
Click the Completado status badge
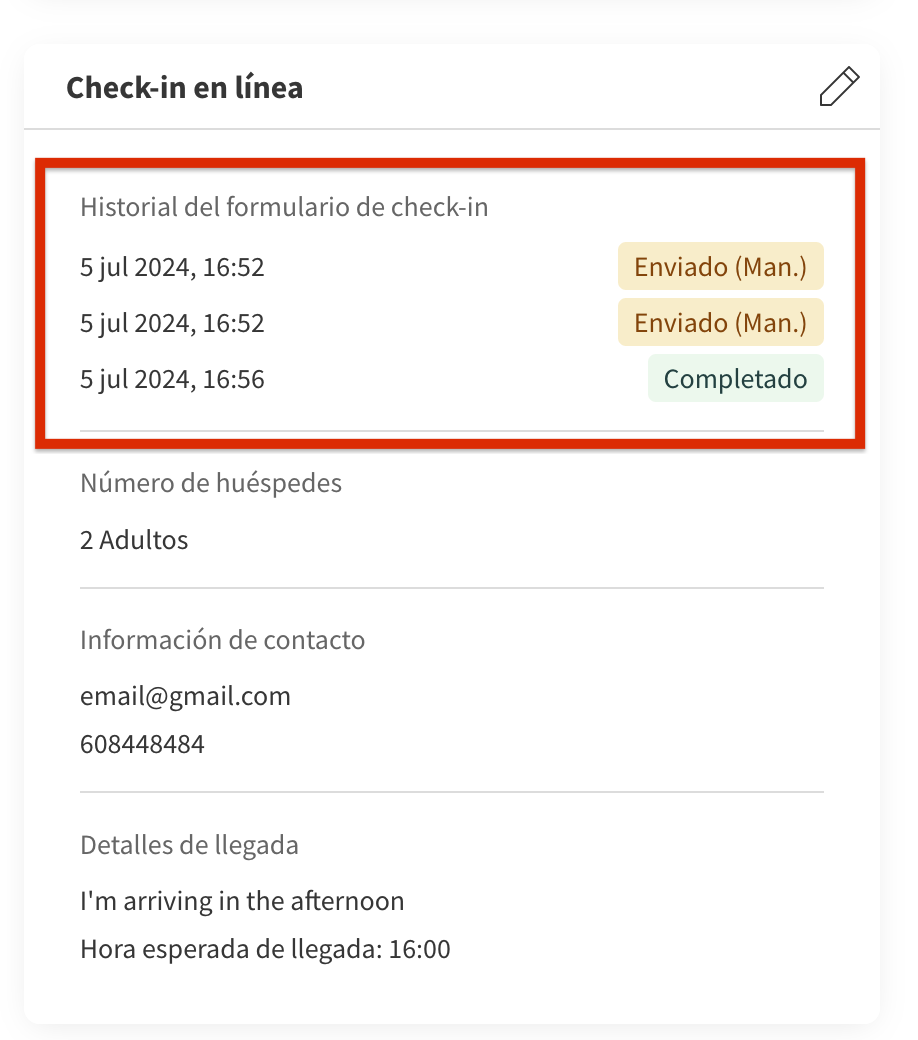point(735,379)
